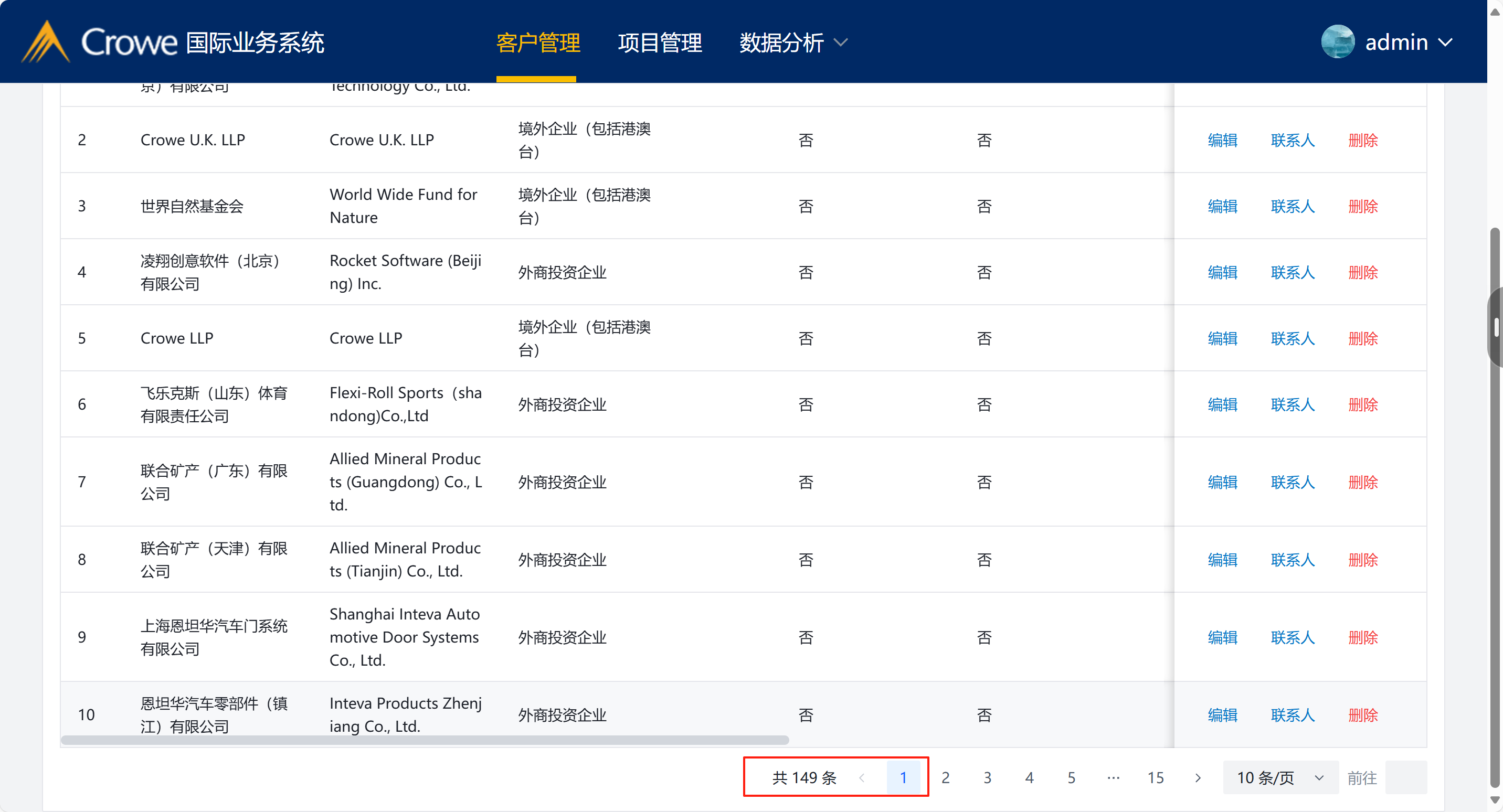Screen dimensions: 1503x812
Task: Click the Crowe logo icon
Action: [46, 42]
